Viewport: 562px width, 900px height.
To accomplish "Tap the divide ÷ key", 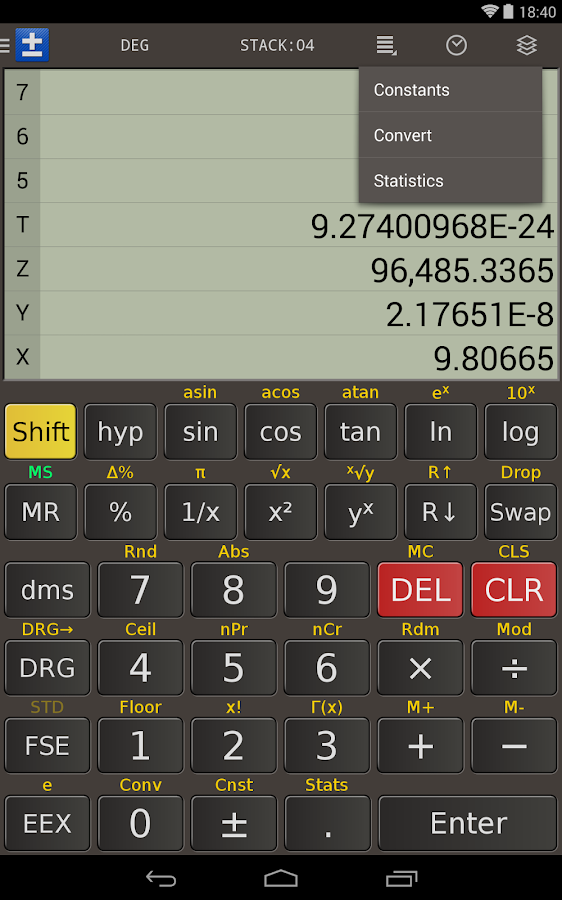I will tap(514, 668).
